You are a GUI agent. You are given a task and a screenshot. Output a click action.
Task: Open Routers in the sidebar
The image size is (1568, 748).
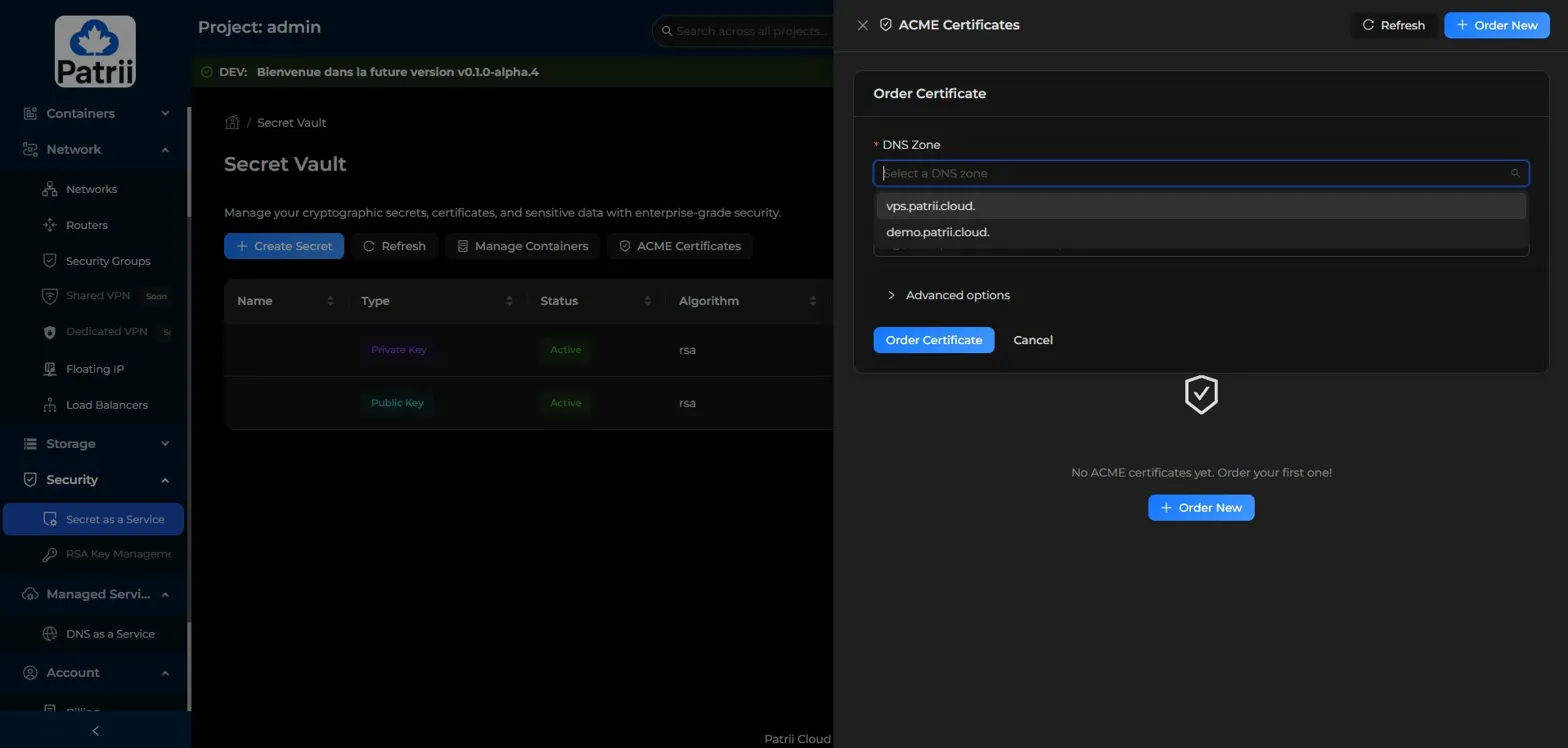[86, 225]
